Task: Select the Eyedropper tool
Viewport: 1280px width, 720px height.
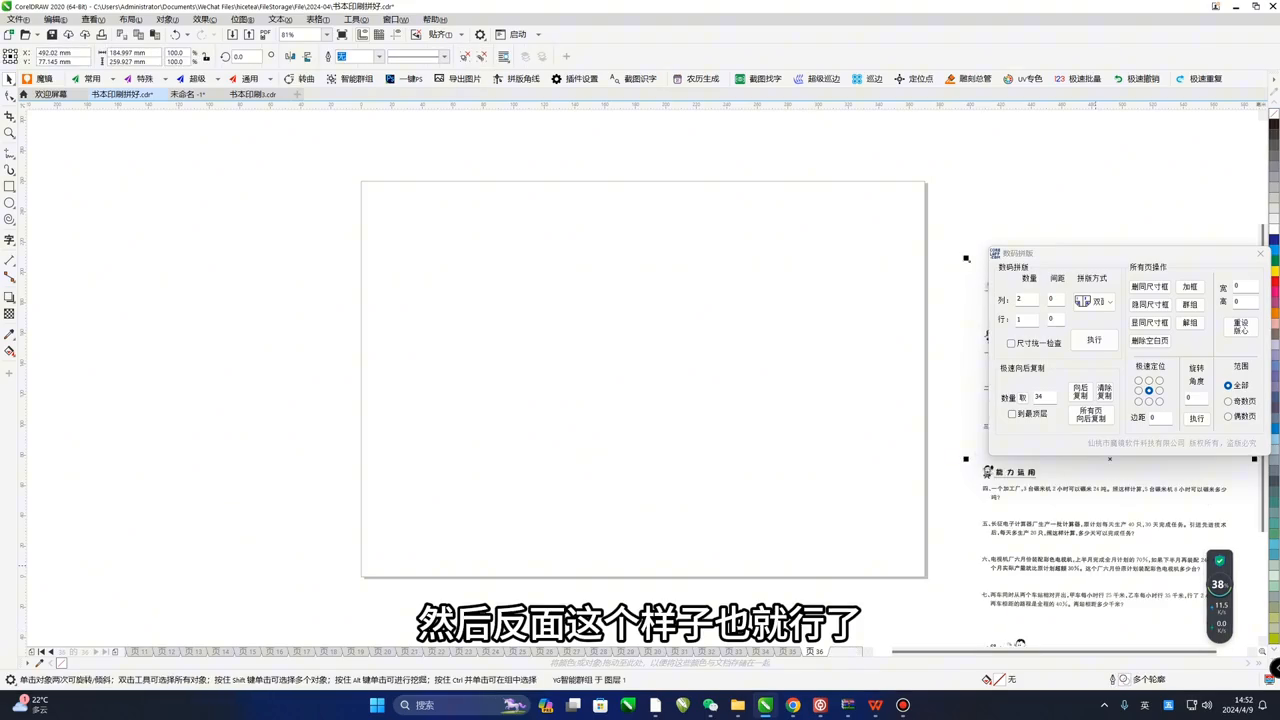Action: [x=10, y=335]
